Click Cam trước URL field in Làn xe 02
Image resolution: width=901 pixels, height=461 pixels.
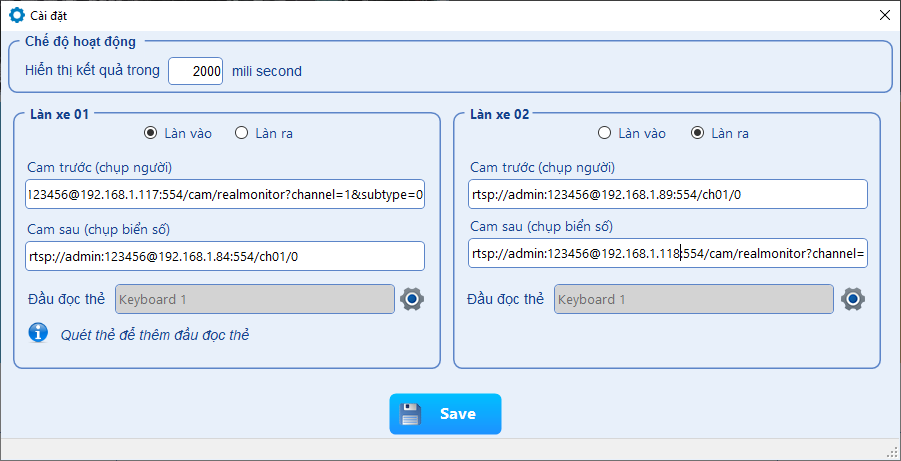(667, 195)
